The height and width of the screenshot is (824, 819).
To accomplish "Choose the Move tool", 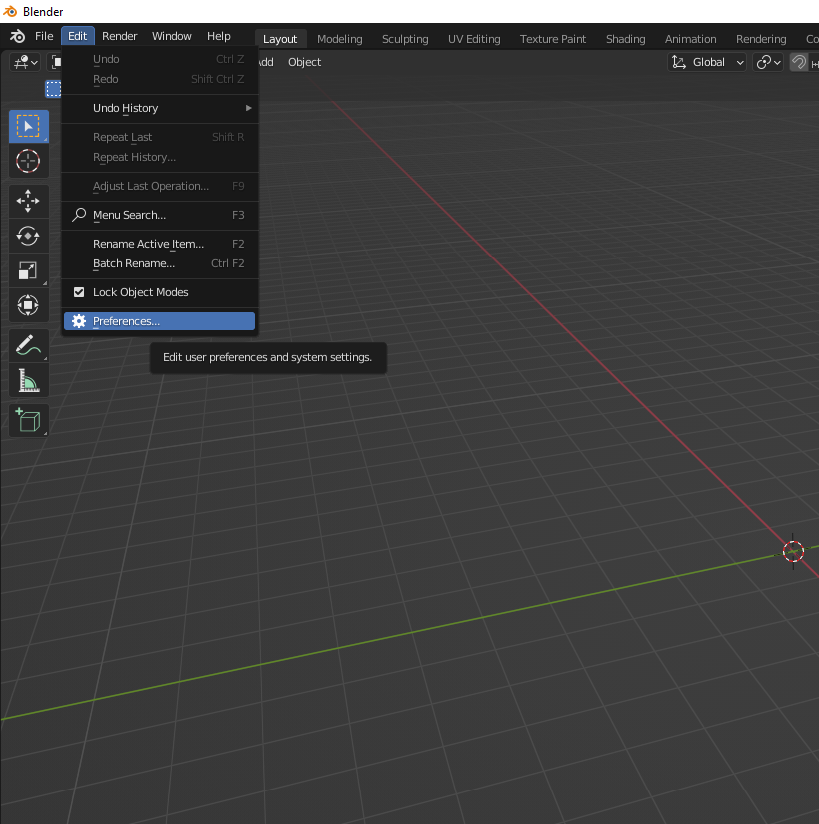I will point(28,201).
